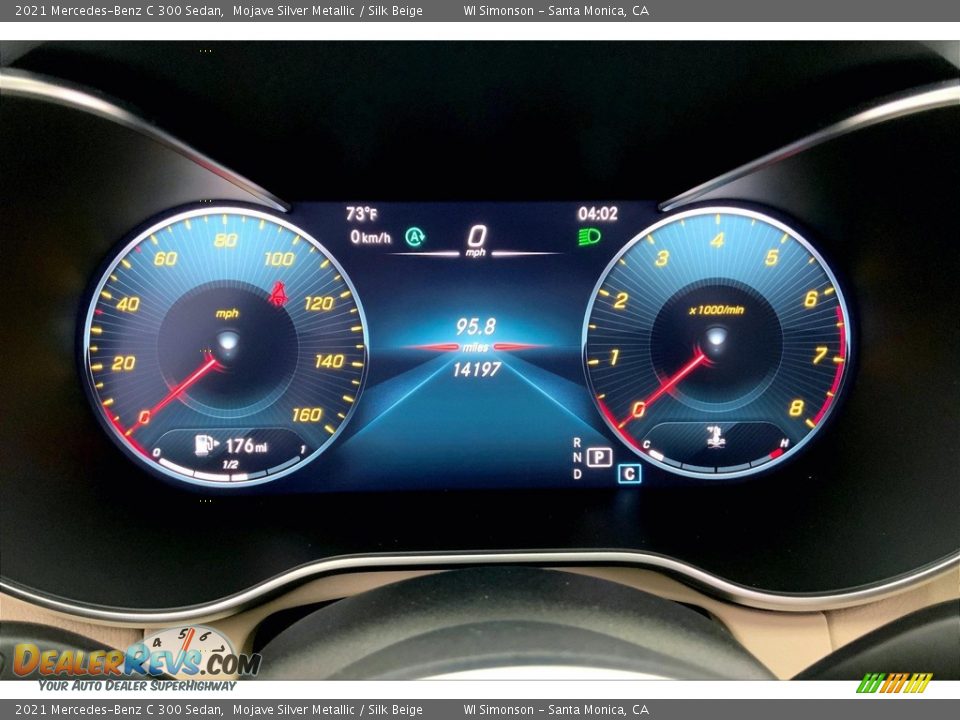Select the 95.8 trip distance value

476,327
